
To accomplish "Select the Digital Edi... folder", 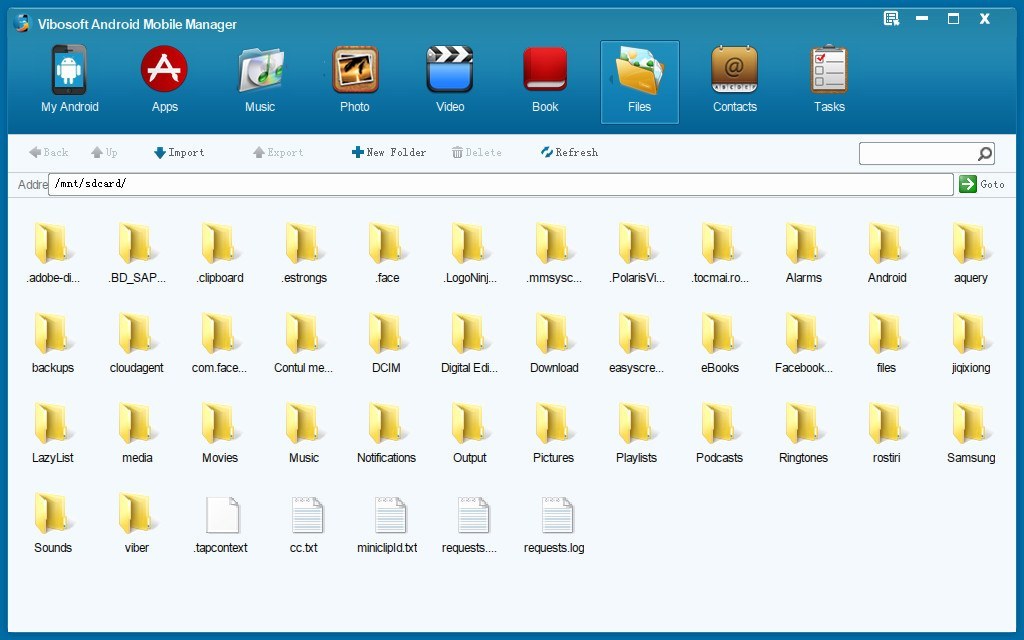I will click(x=470, y=344).
